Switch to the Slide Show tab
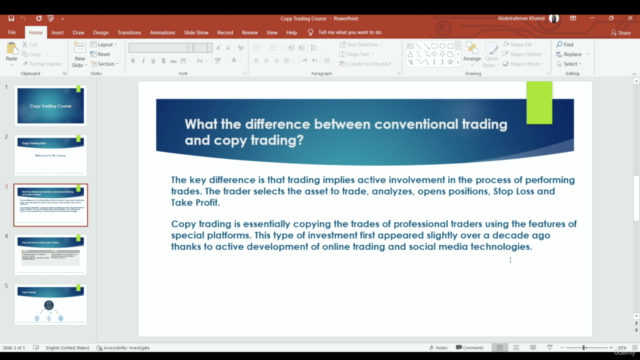 (196, 32)
